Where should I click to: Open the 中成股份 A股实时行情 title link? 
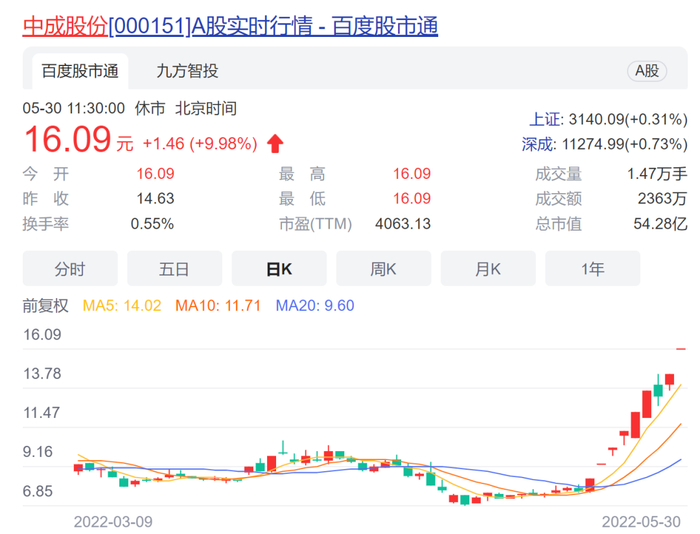(x=230, y=26)
